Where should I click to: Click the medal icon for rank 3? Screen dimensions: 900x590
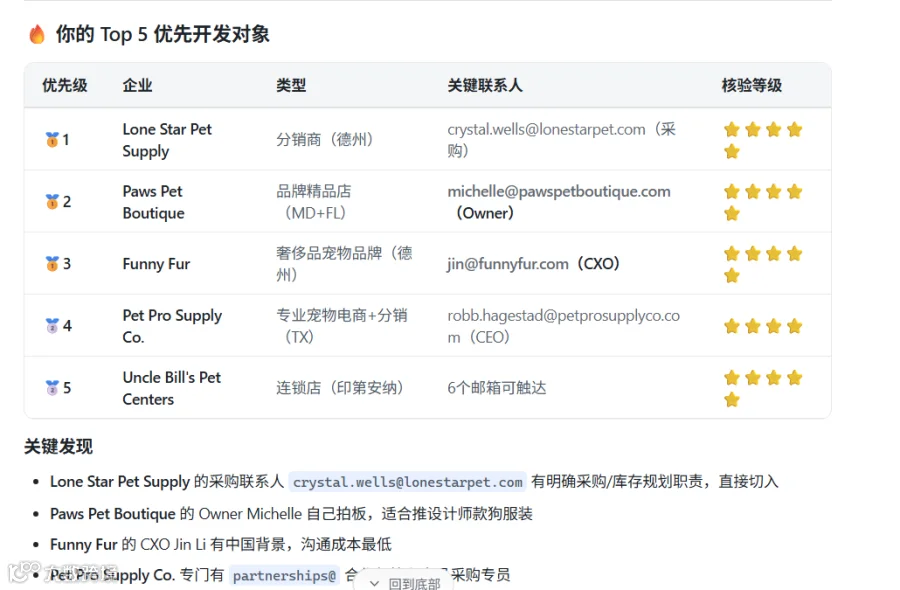coord(52,263)
